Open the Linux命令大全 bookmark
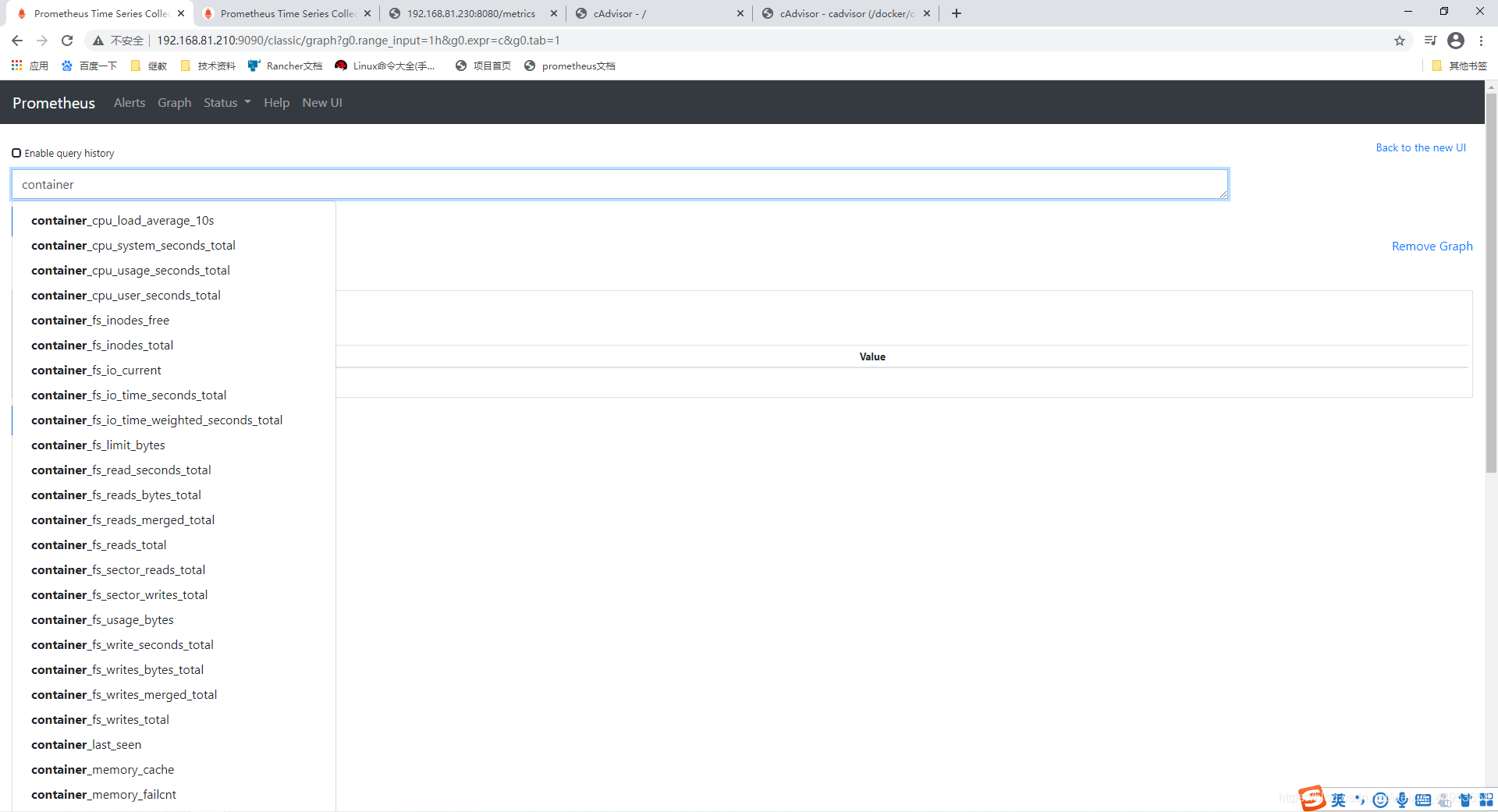This screenshot has width=1498, height=812. (x=385, y=66)
